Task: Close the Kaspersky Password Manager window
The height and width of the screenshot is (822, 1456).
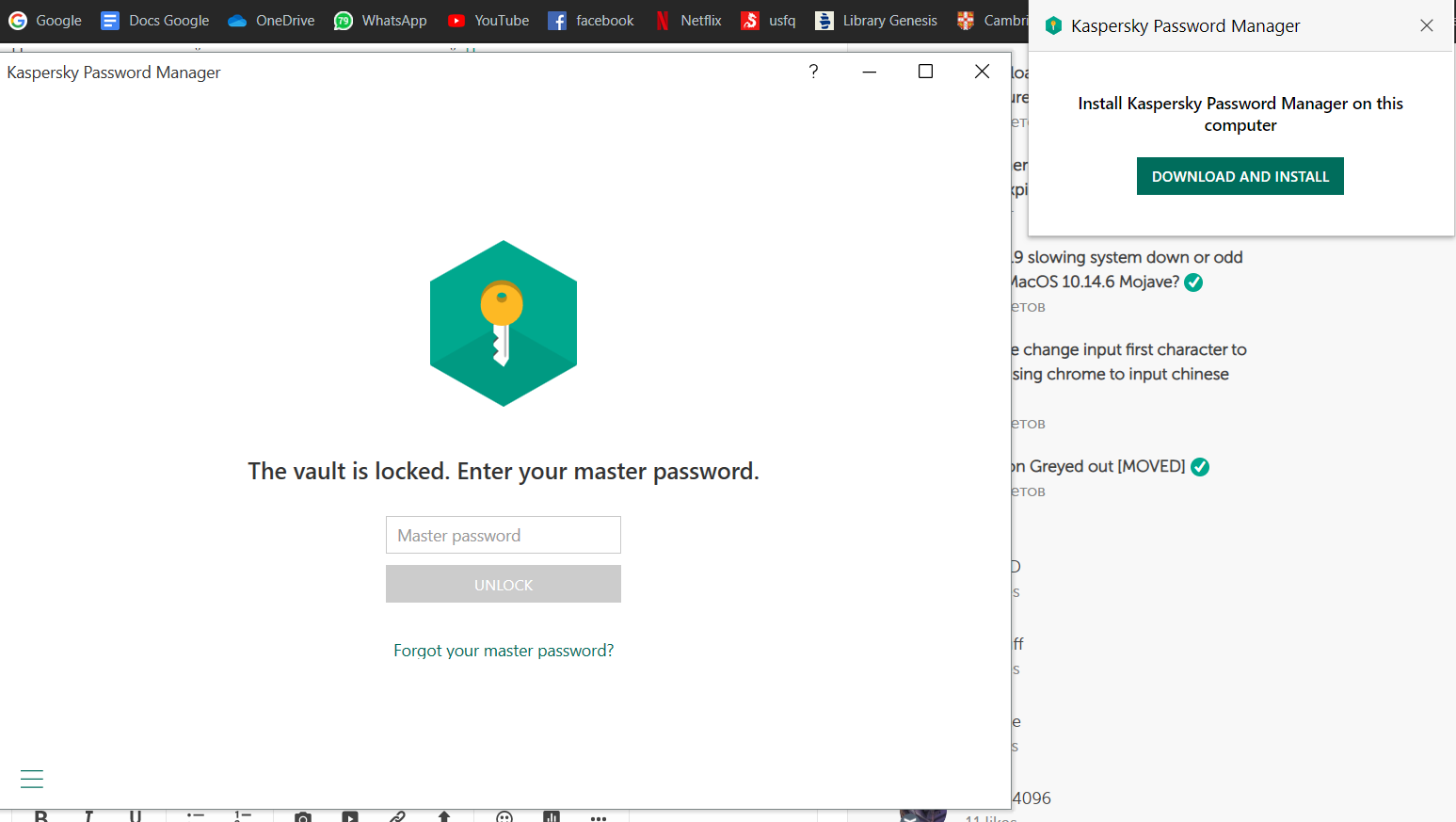Action: 982,72
